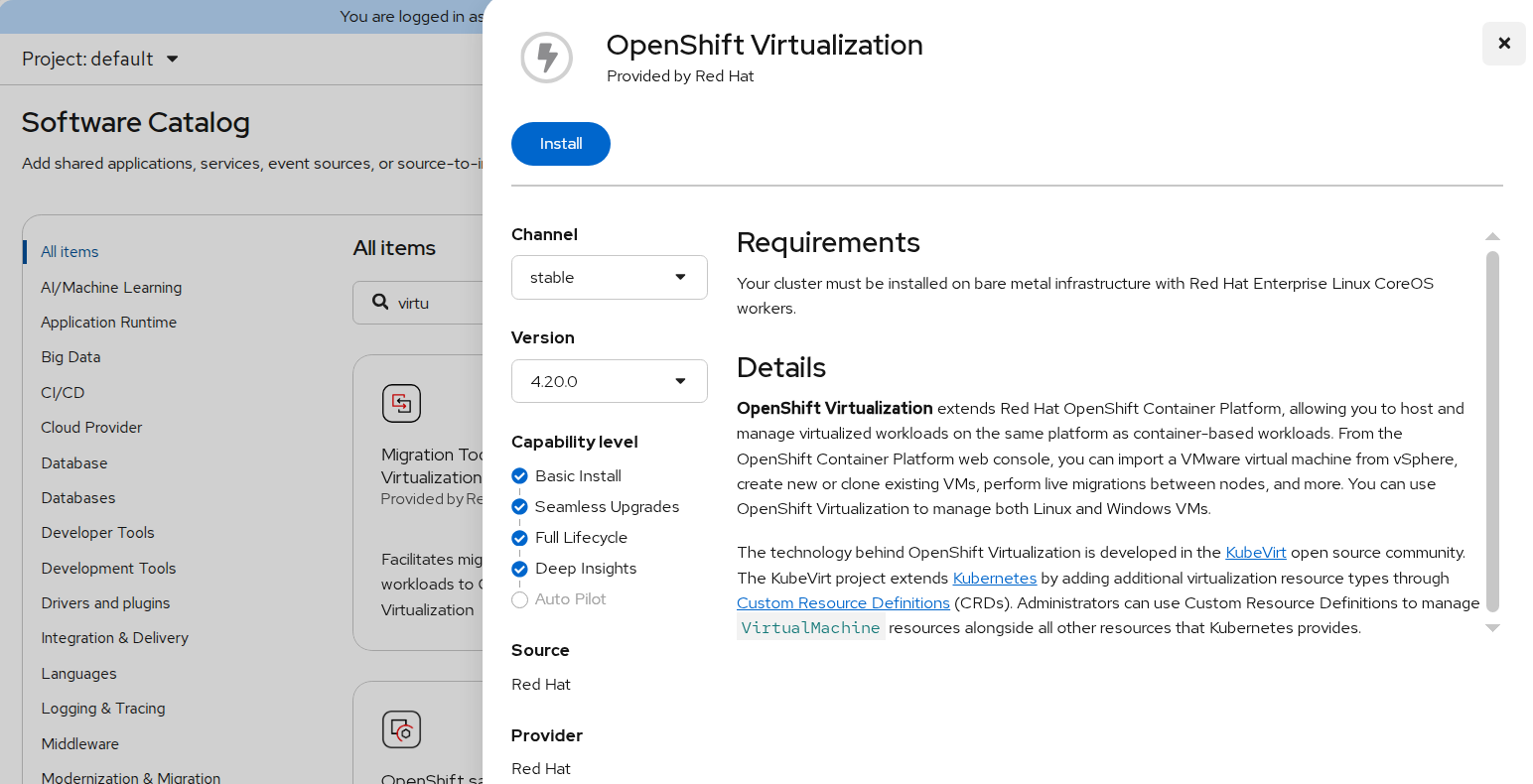The width and height of the screenshot is (1533, 784).
Task: Click the unchecked Auto Pilot circle
Action: [519, 599]
